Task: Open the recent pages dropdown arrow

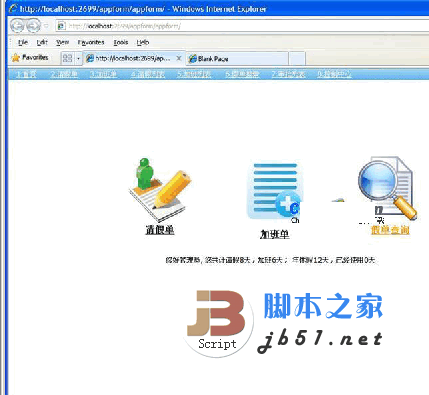Action: click(x=47, y=26)
